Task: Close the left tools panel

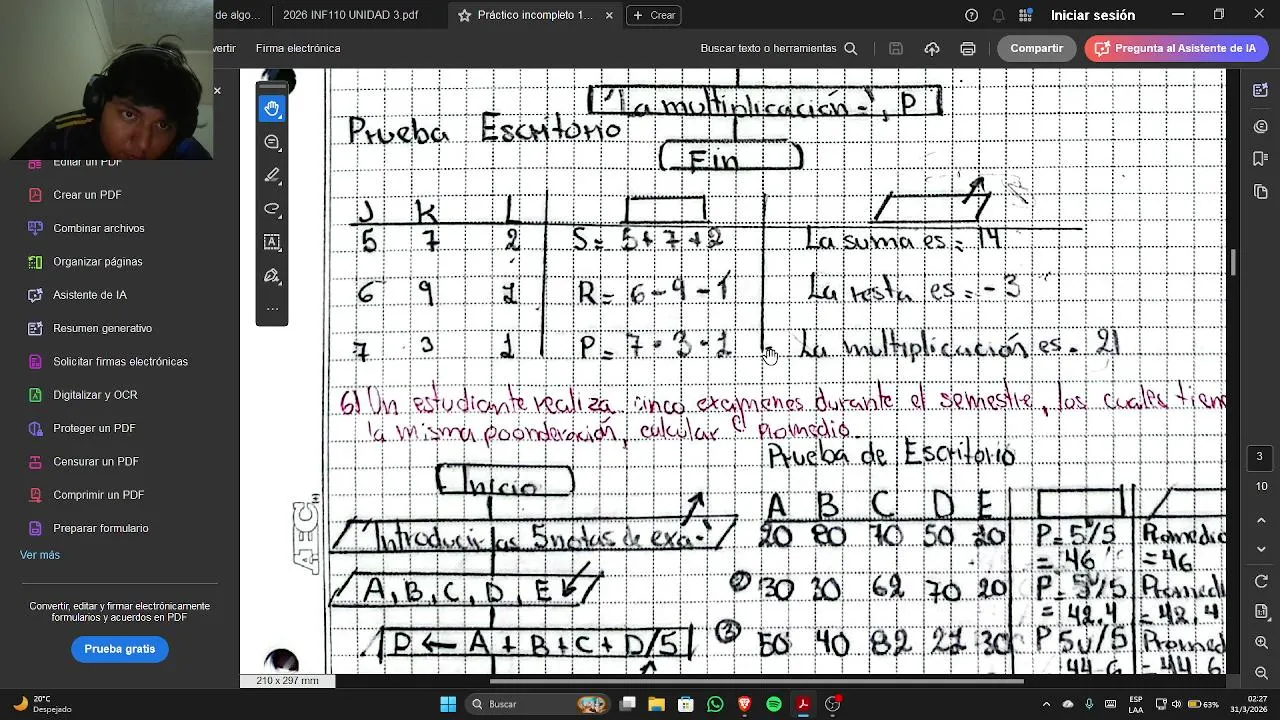Action: coord(217,91)
